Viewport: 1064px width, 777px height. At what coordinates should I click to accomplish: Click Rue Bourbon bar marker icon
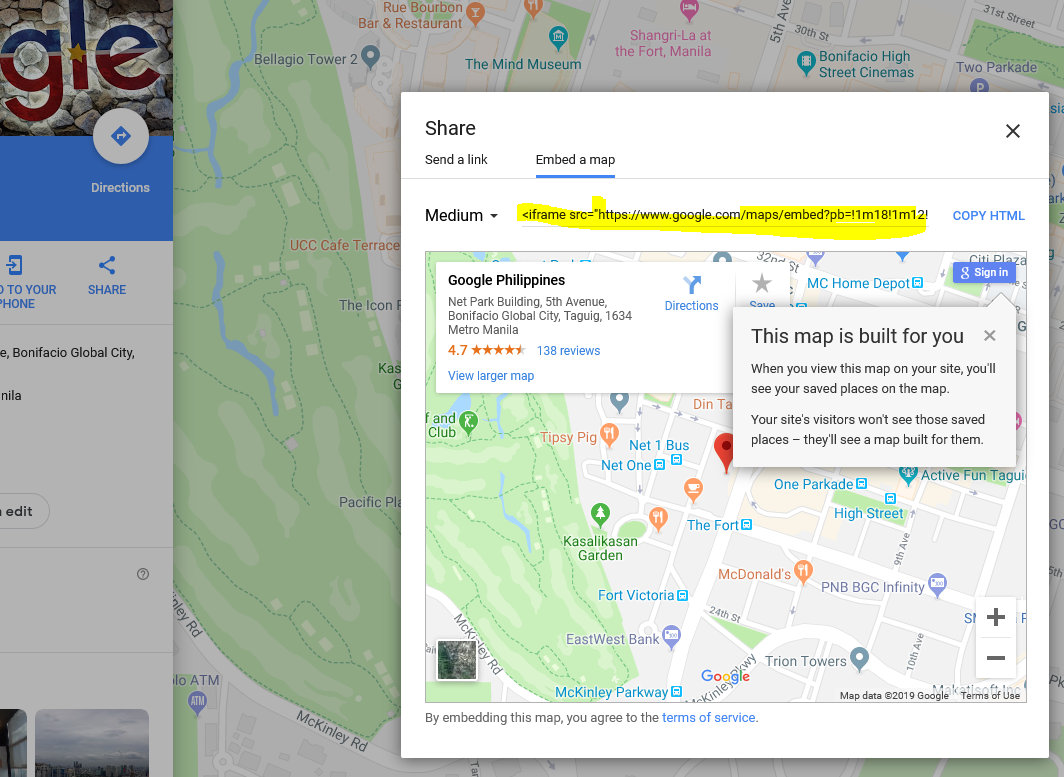click(475, 13)
